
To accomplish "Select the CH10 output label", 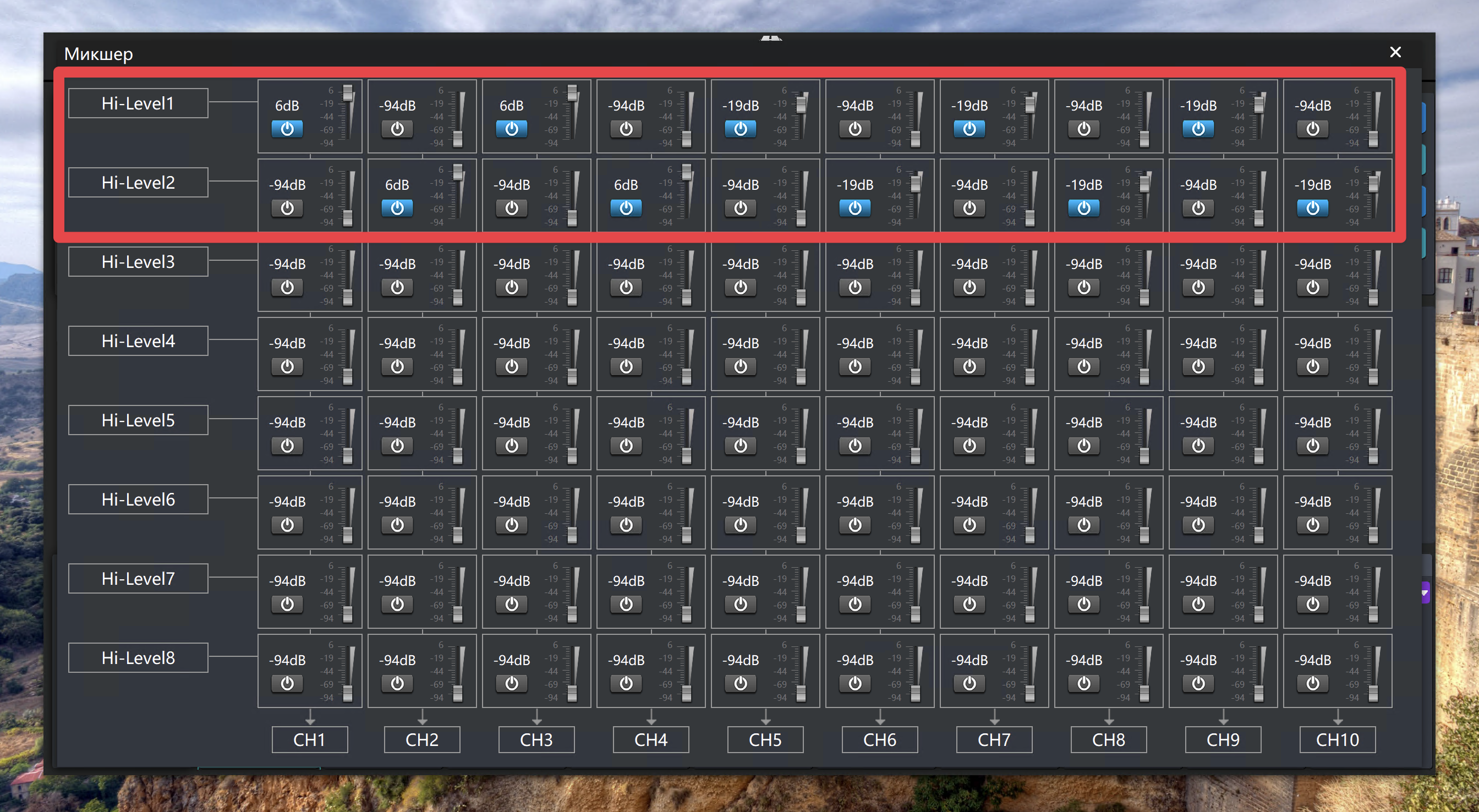I will pyautogui.click(x=1337, y=739).
